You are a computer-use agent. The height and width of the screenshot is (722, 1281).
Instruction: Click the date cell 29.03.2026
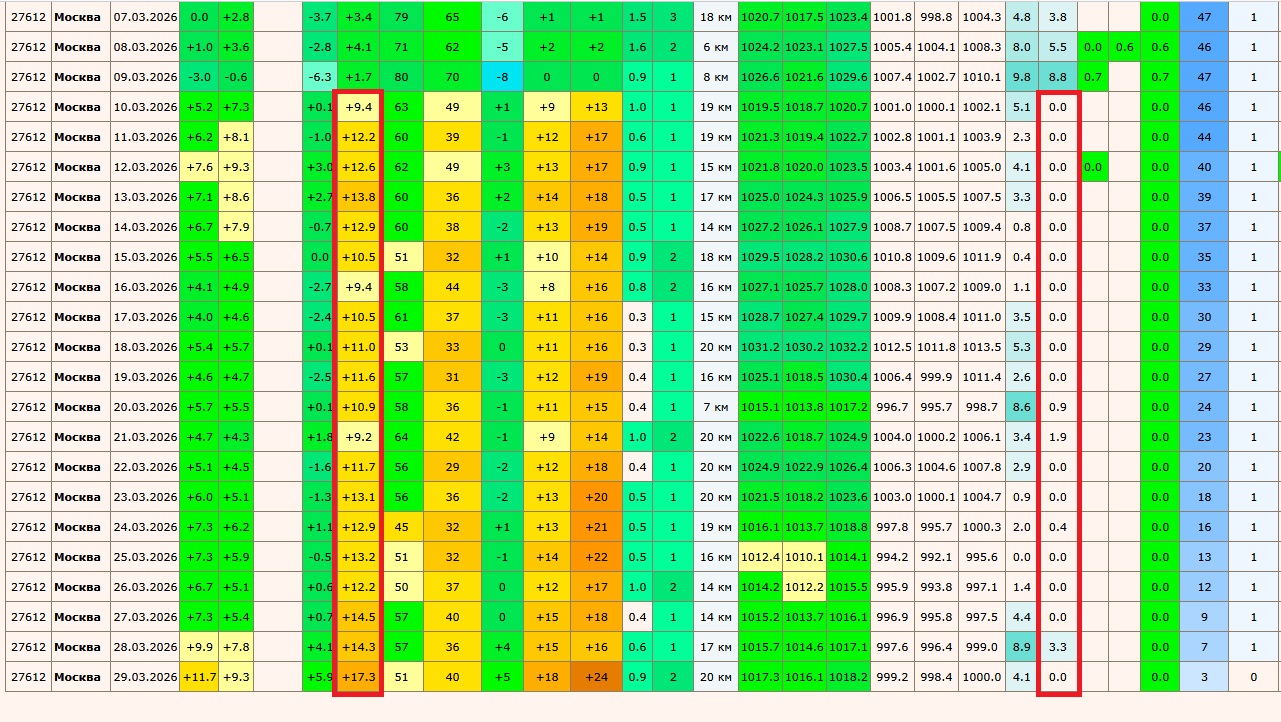point(144,677)
